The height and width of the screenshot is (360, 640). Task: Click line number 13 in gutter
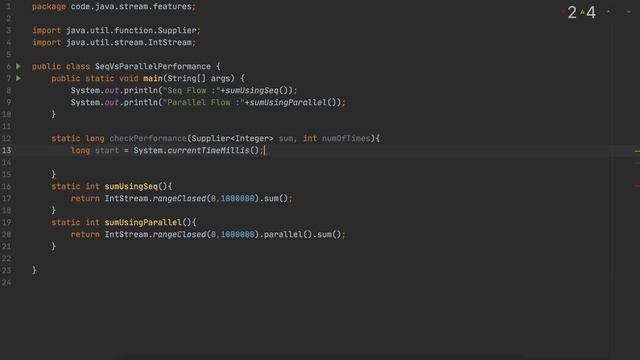click(x=7, y=151)
